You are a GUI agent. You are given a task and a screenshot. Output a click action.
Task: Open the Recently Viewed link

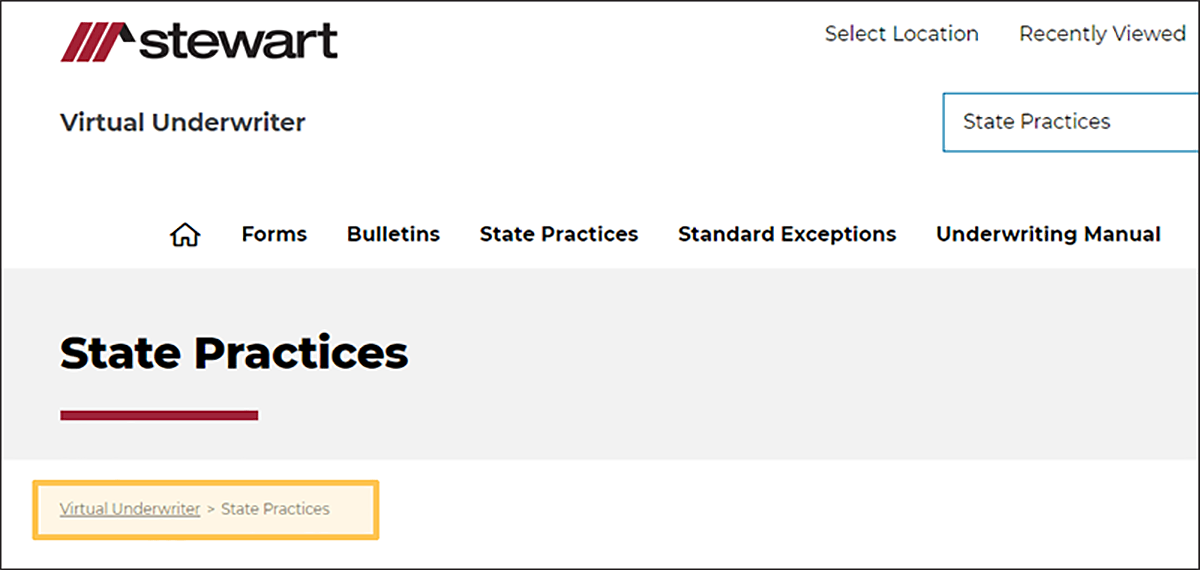tap(1102, 34)
